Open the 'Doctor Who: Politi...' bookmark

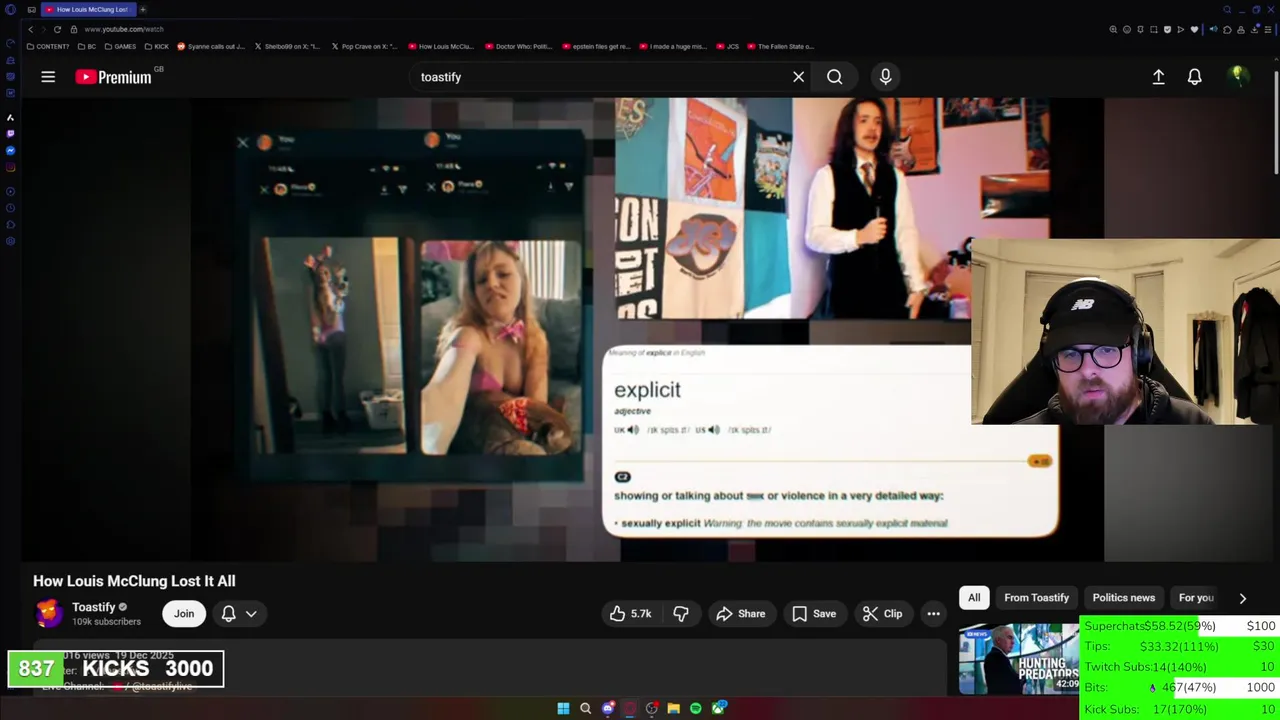click(x=519, y=46)
